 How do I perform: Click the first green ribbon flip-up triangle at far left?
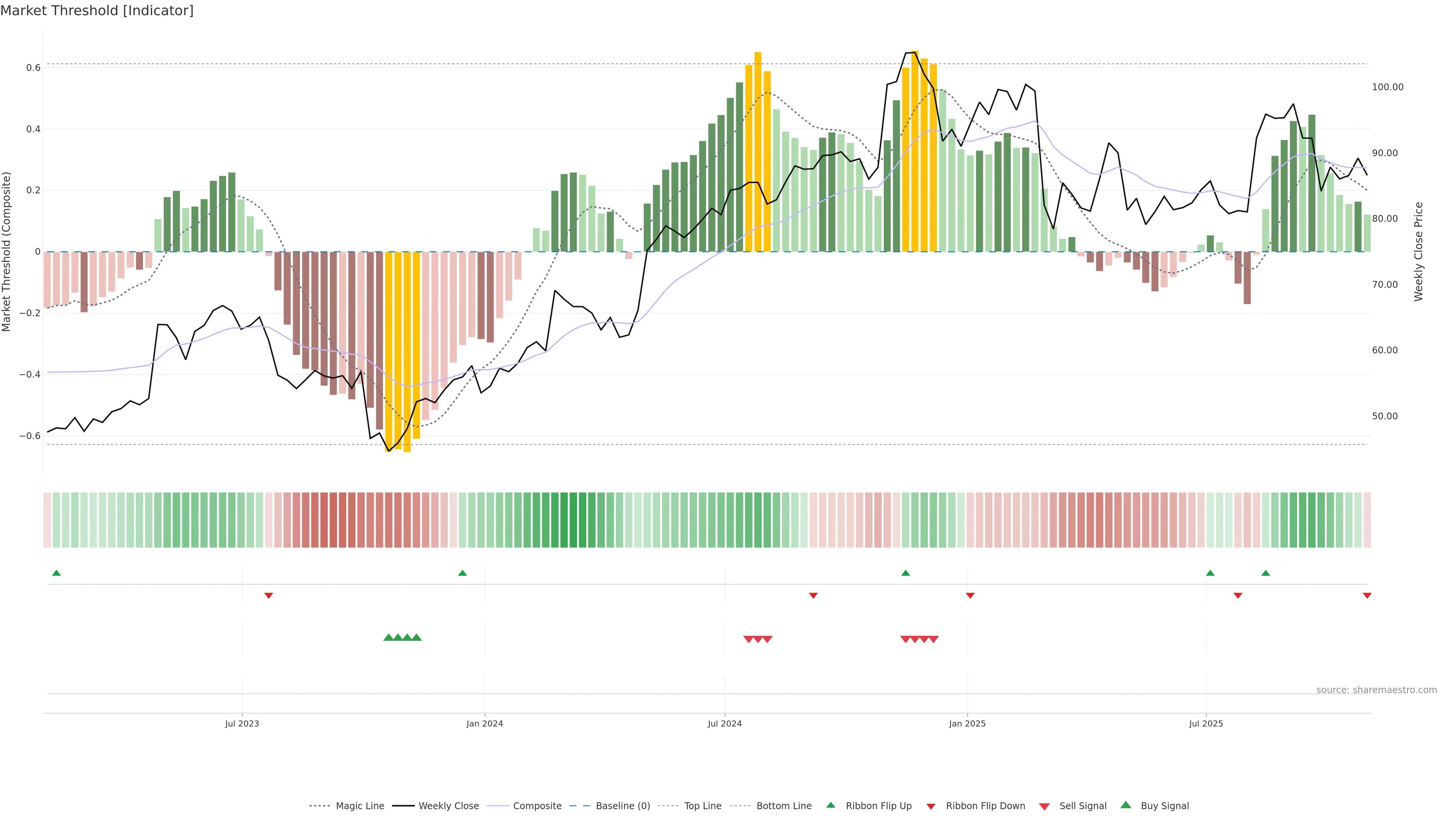[56, 573]
